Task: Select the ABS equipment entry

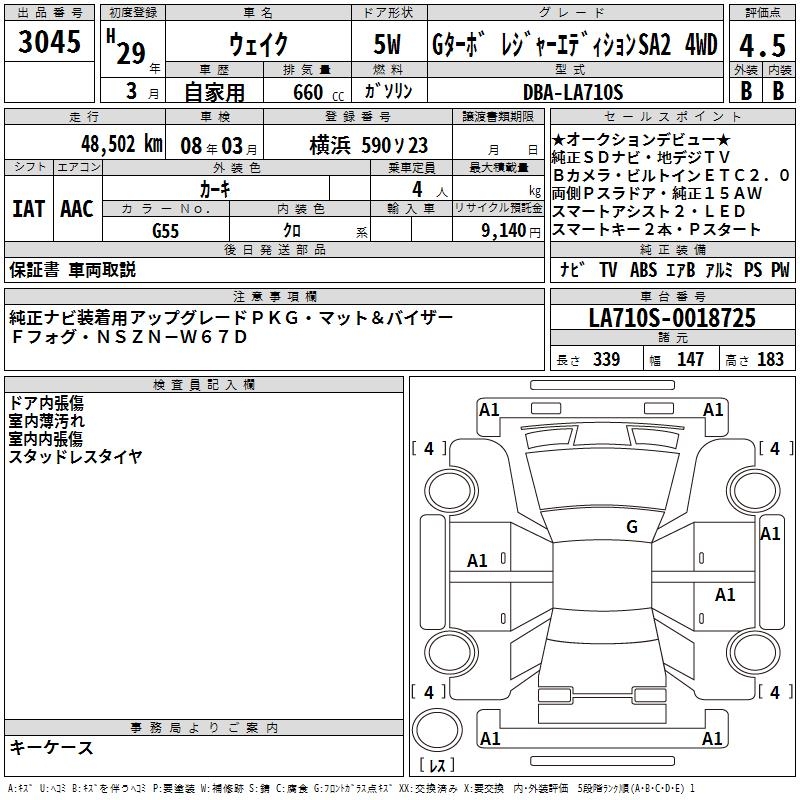Action: coord(643,269)
